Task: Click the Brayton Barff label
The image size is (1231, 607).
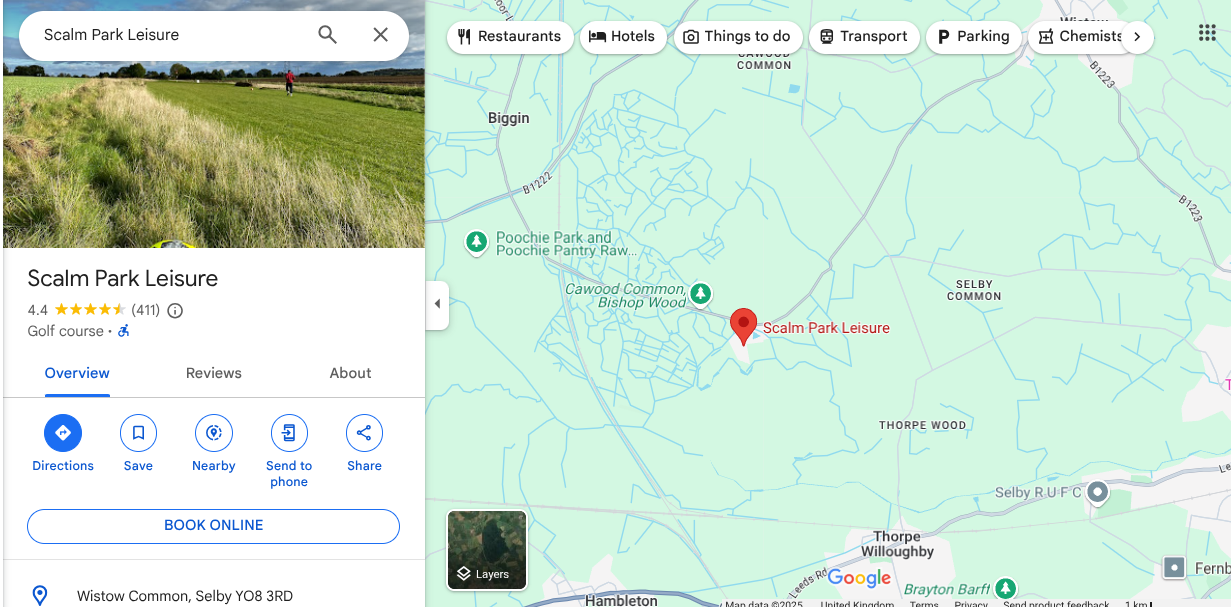Action: click(x=947, y=589)
